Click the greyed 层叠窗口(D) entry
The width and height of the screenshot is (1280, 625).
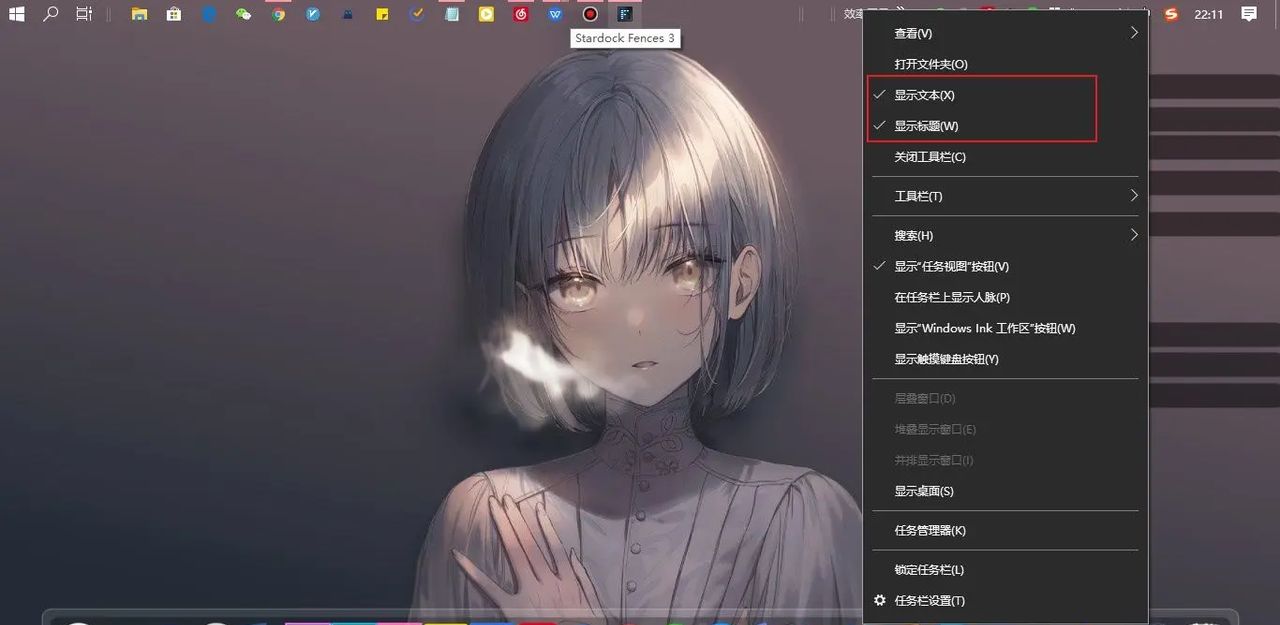tap(1005, 398)
